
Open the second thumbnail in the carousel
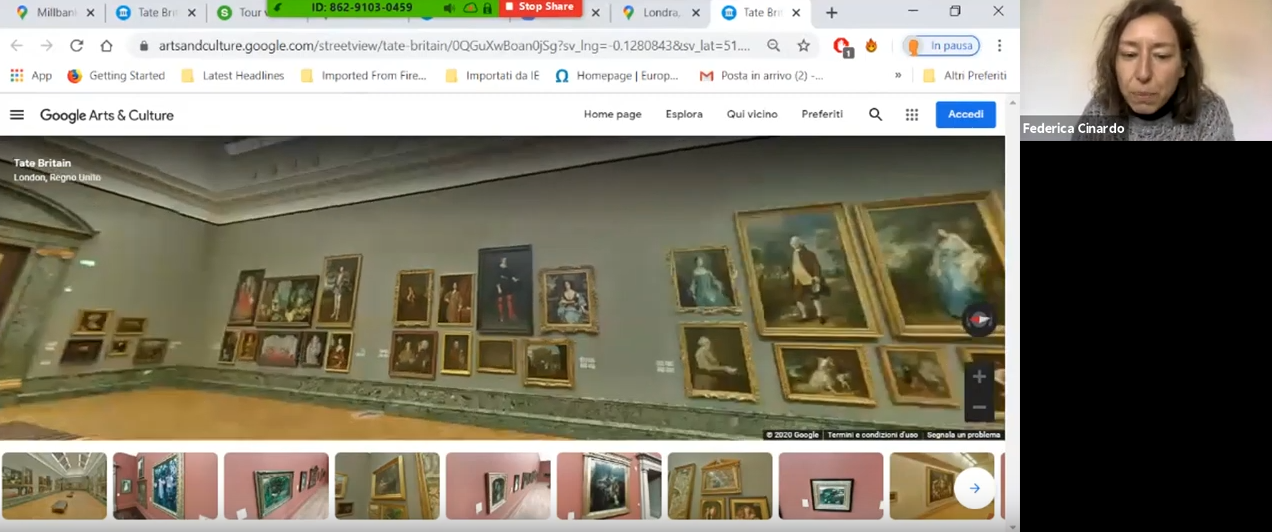coord(165,486)
